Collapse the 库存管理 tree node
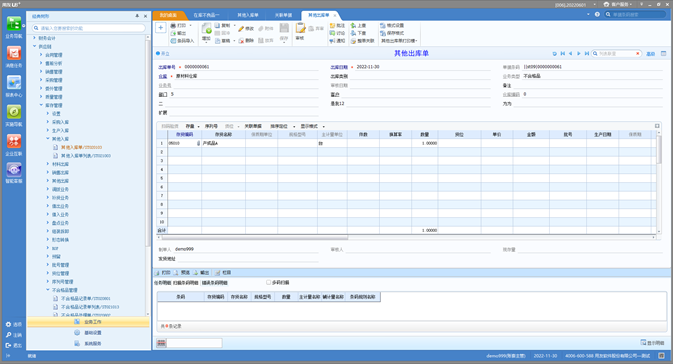673x364 pixels. 41,105
